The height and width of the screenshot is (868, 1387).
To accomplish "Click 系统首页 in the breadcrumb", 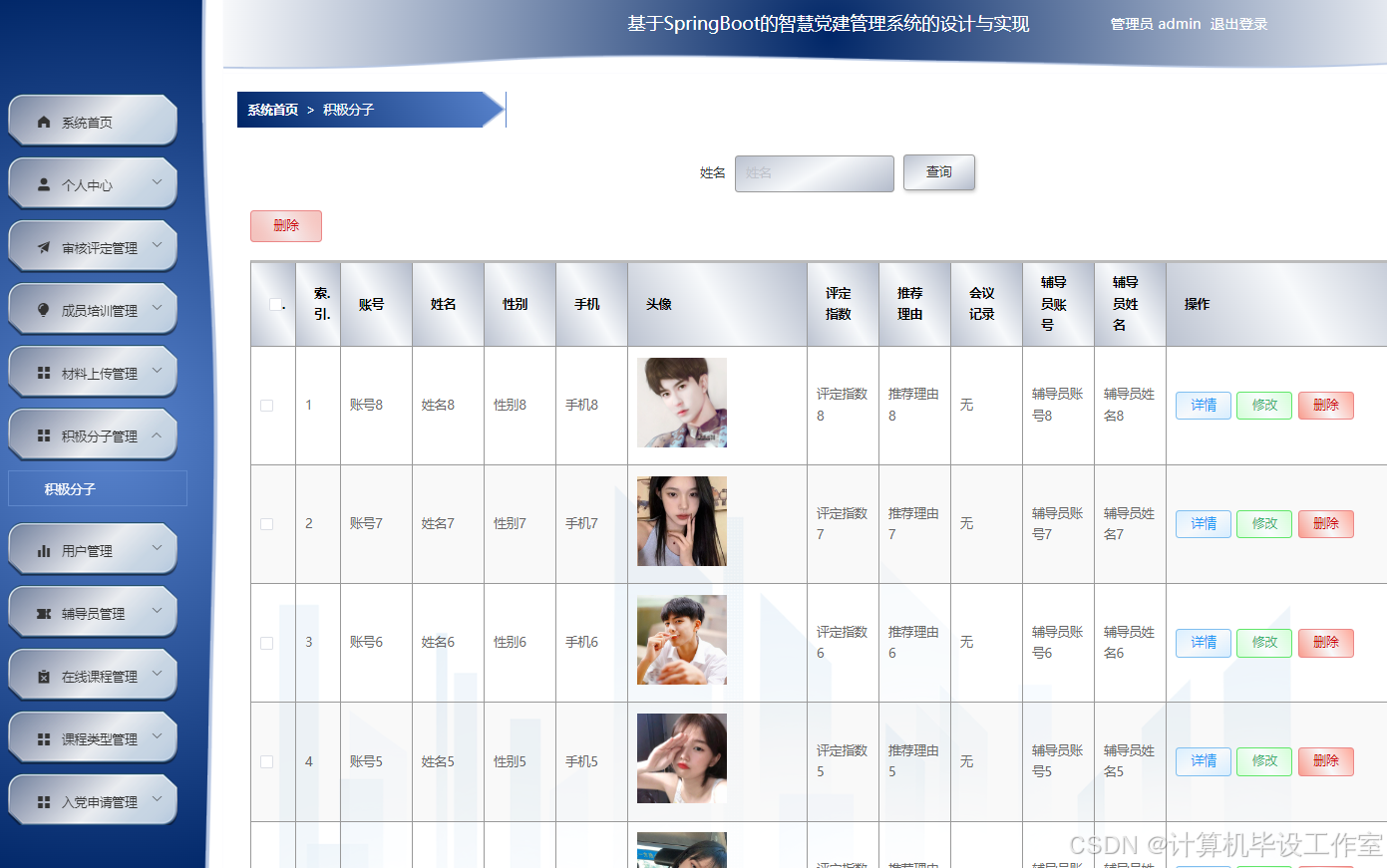I will click(x=273, y=110).
